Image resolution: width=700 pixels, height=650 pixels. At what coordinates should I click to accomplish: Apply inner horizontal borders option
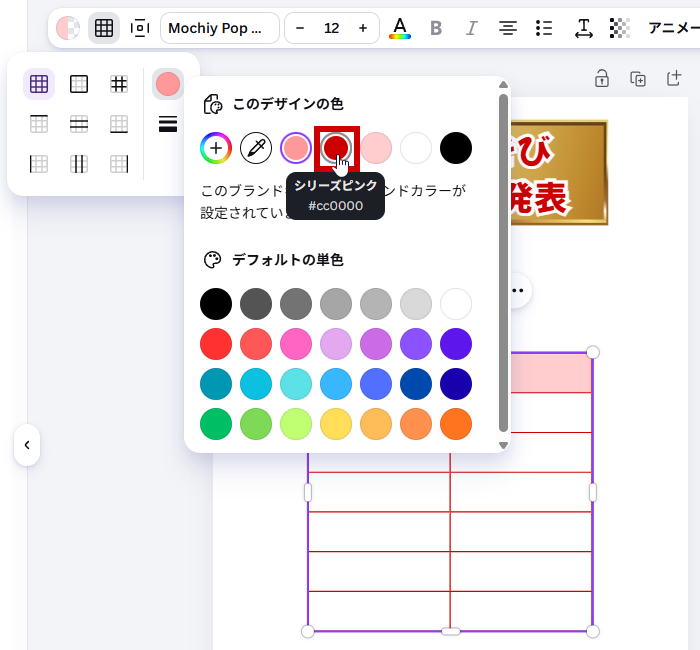[79, 124]
